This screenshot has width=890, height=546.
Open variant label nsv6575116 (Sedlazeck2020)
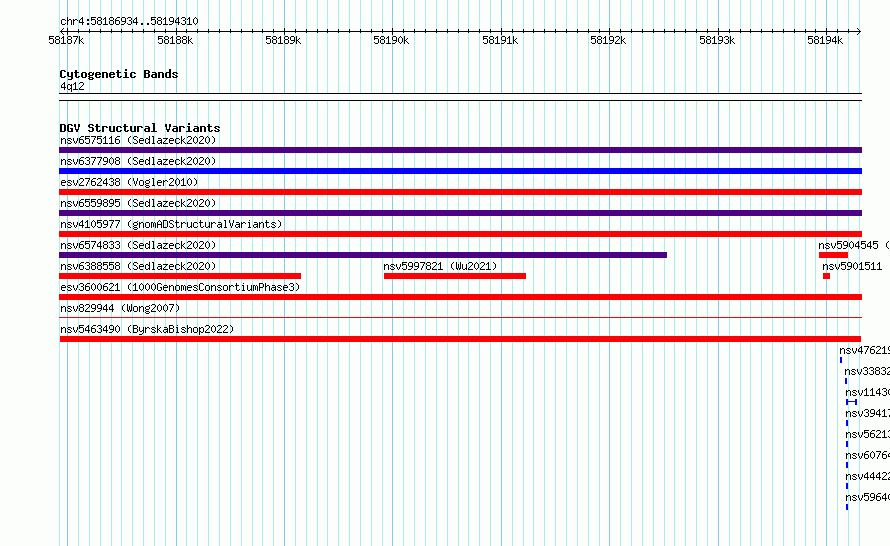138,140
